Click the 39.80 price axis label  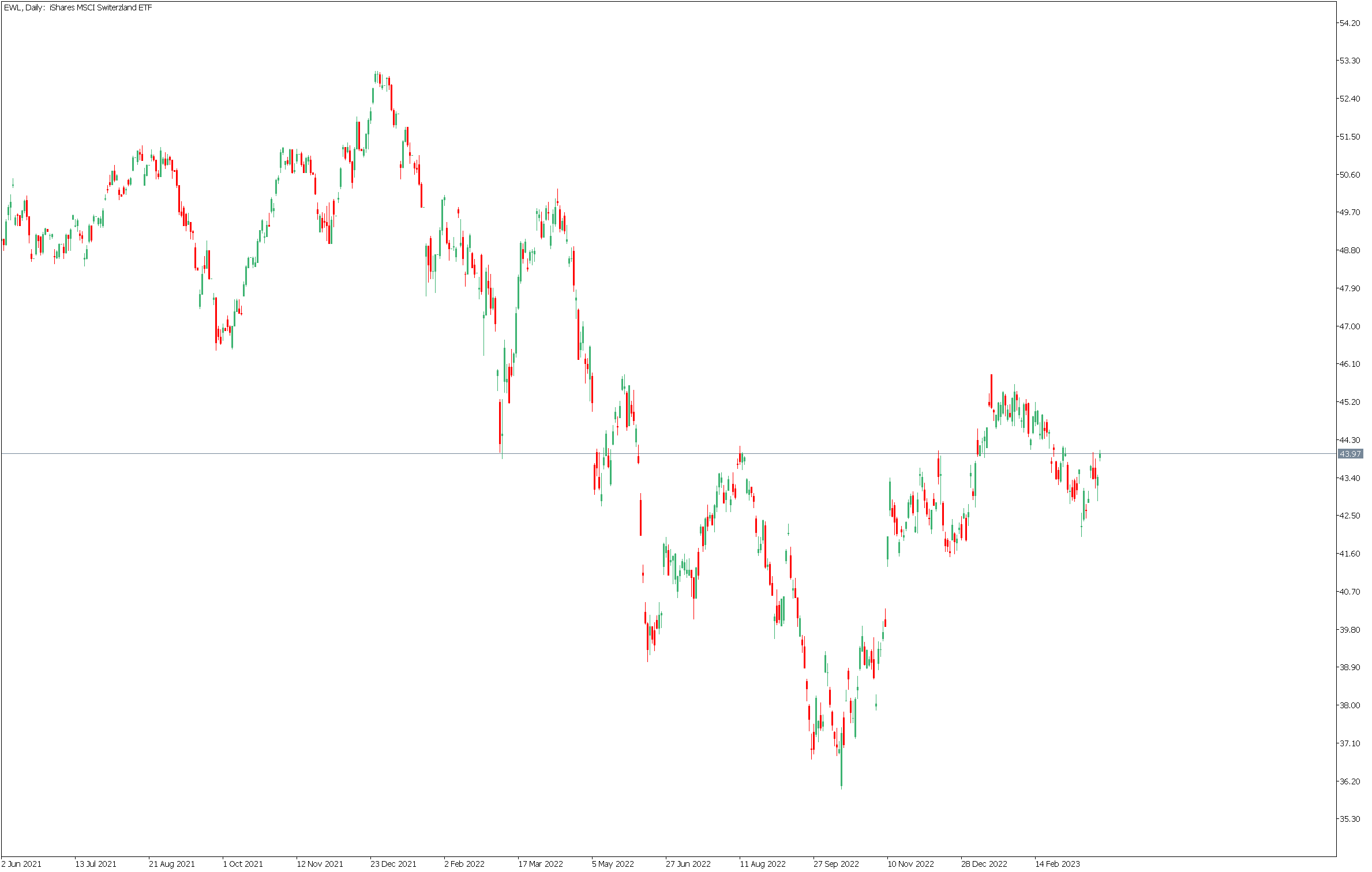click(1349, 630)
